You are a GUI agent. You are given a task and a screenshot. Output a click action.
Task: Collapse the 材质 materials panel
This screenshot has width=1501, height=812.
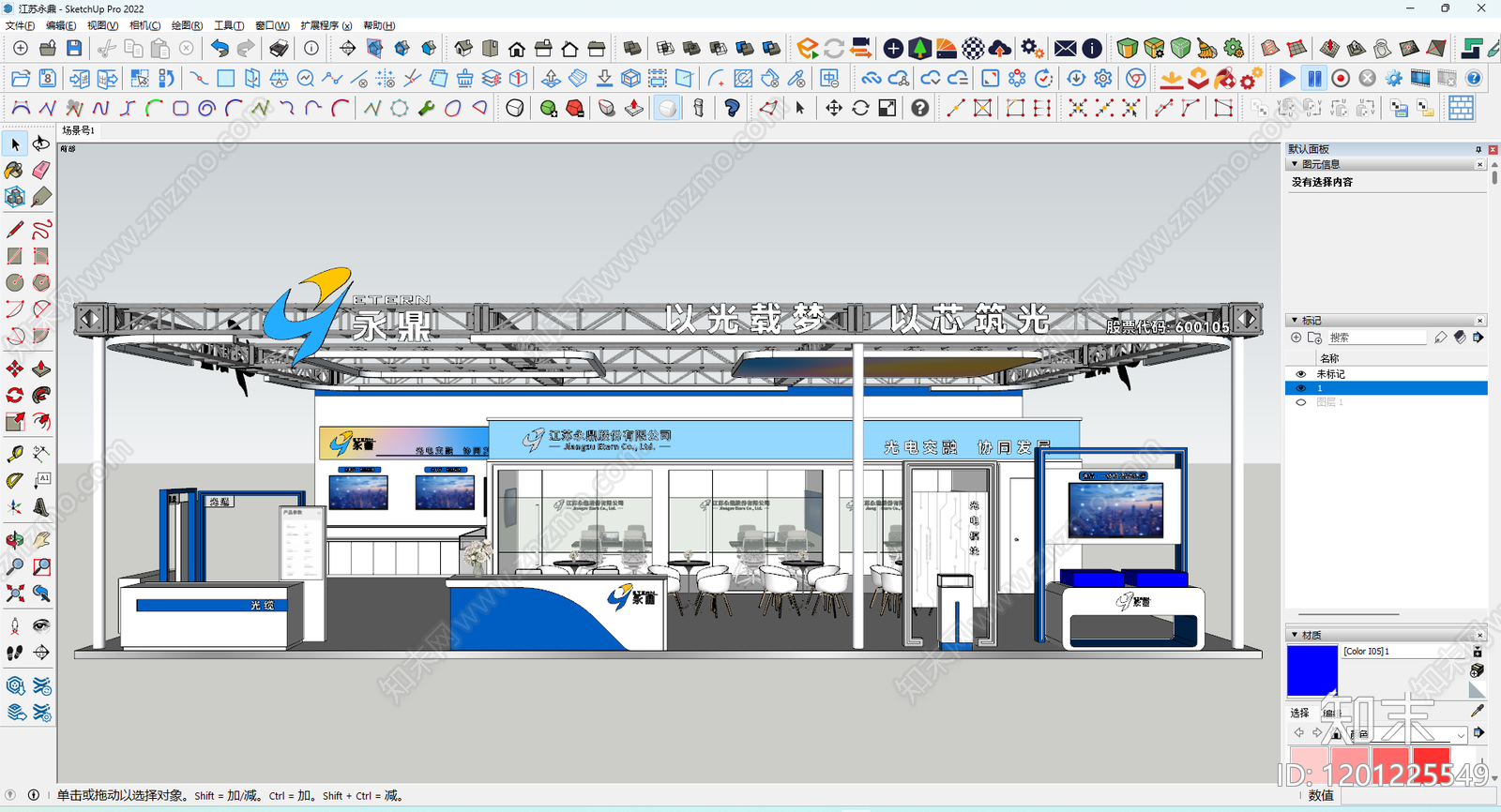pos(1295,635)
